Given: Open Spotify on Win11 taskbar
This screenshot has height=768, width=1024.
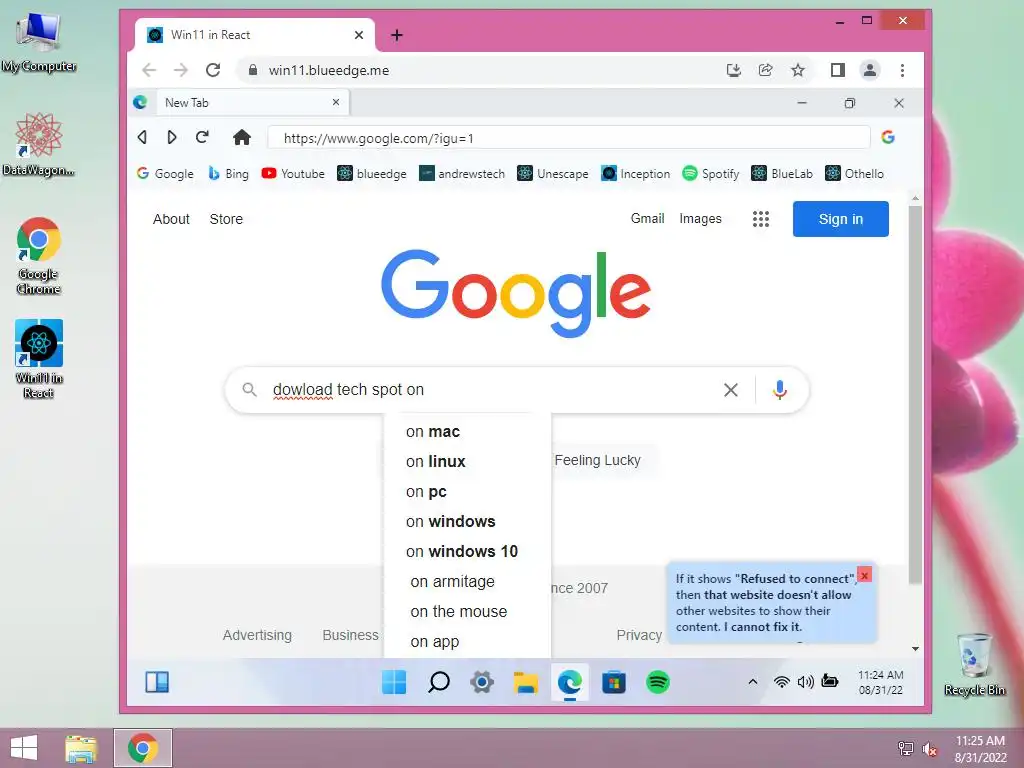Looking at the screenshot, I should [x=658, y=682].
